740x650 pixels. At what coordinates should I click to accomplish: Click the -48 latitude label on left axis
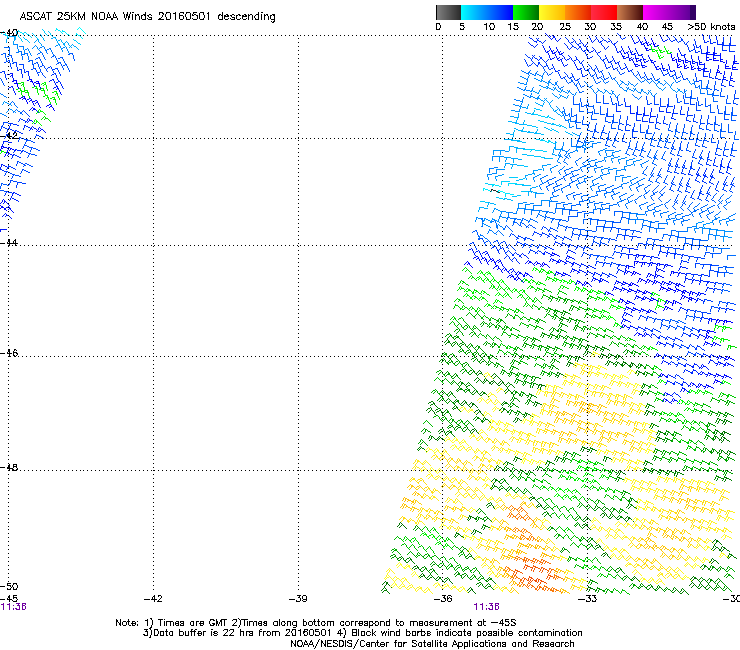(x=9, y=467)
